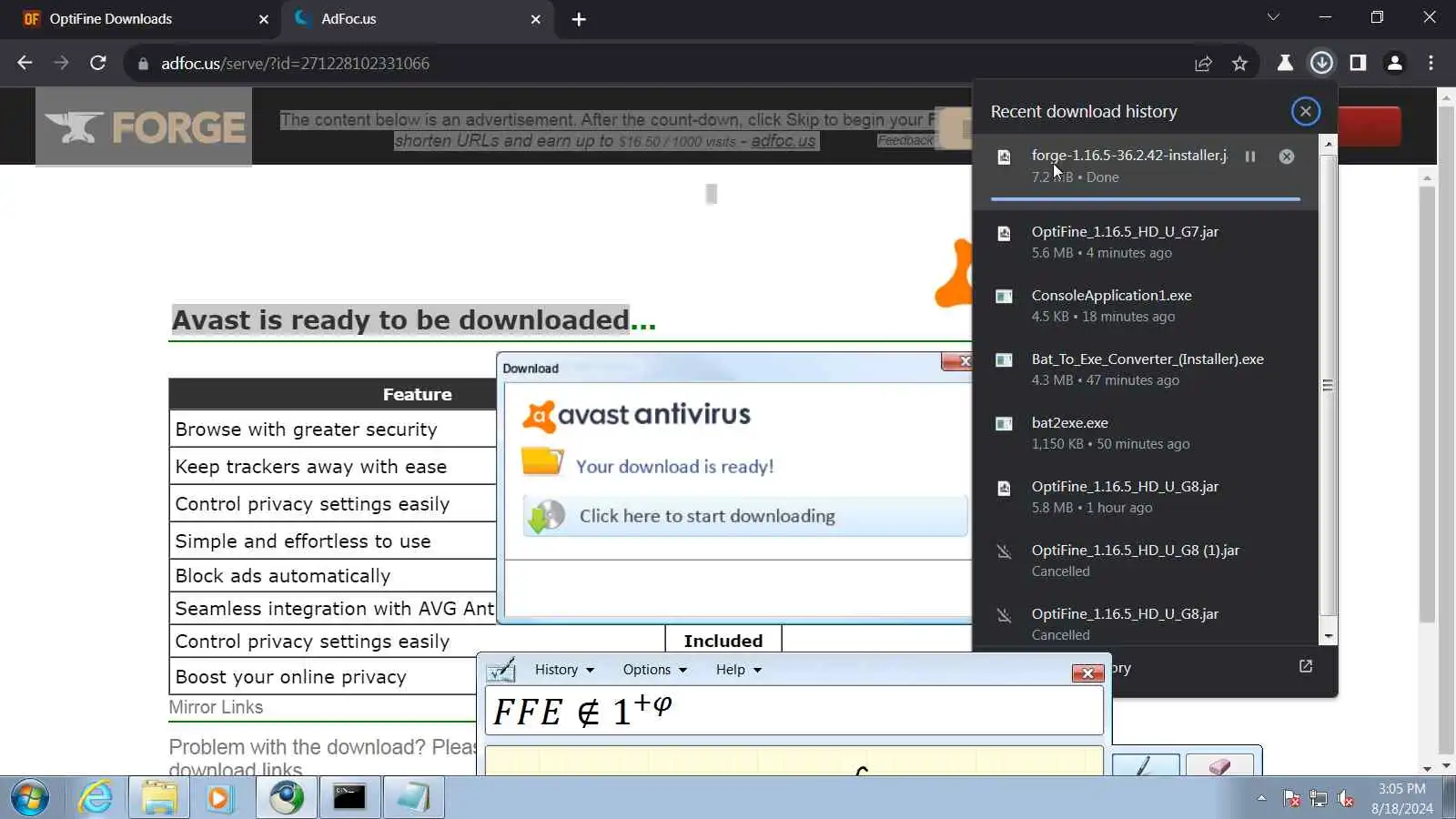Expand the tab search chevron
The image size is (1456, 819).
tap(1273, 17)
